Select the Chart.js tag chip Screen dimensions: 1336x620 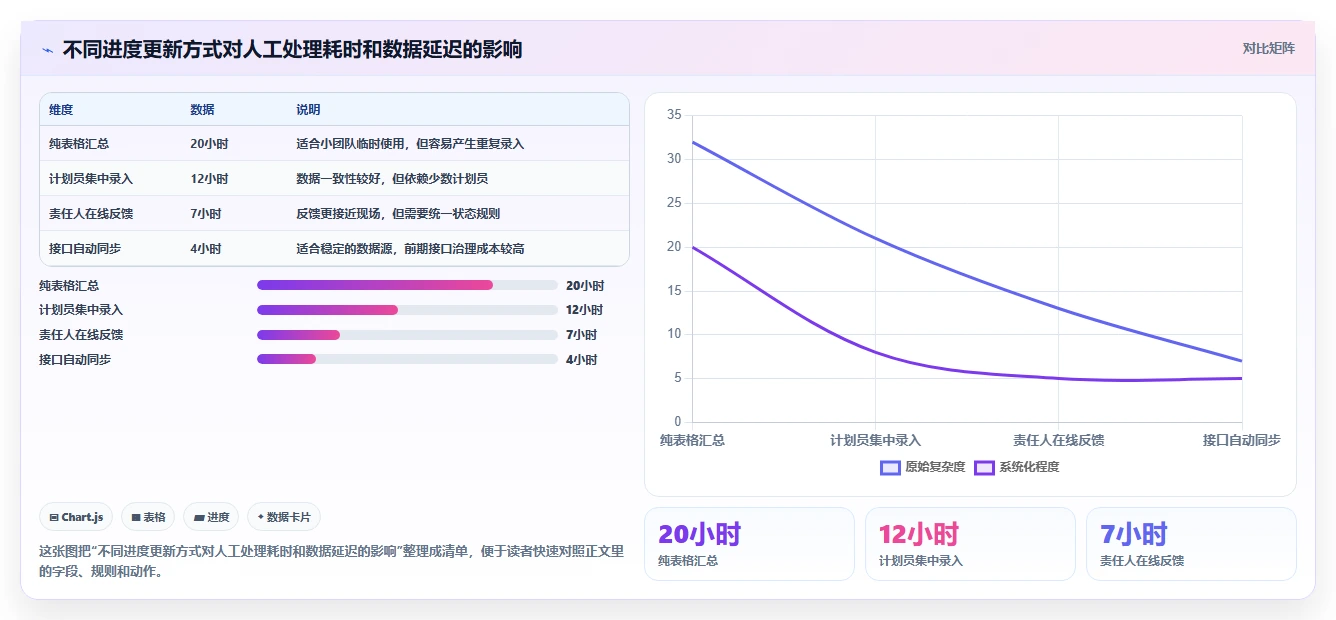[x=77, y=517]
